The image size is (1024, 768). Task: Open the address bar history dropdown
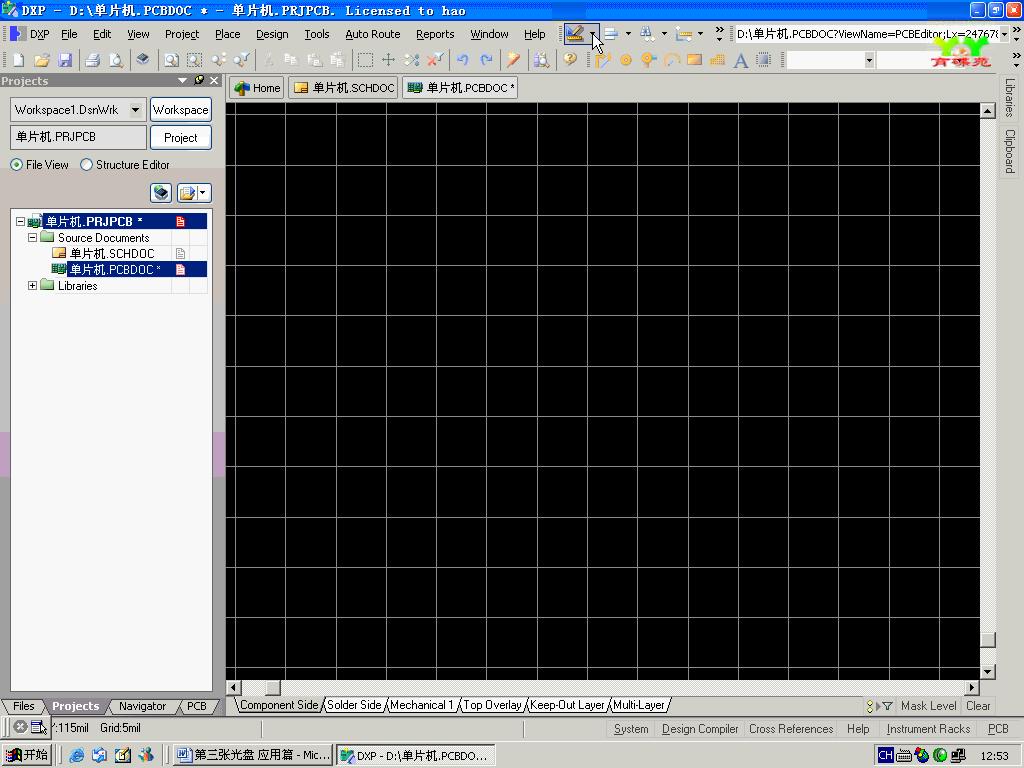pos(1004,34)
